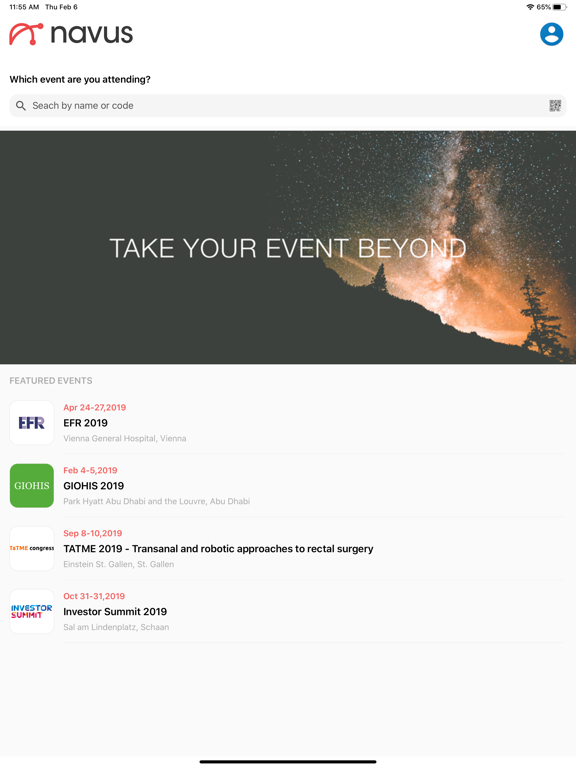Screen dimensions: 576x768
Task: Tap the Take Your Event Beyond banner
Action: click(288, 247)
